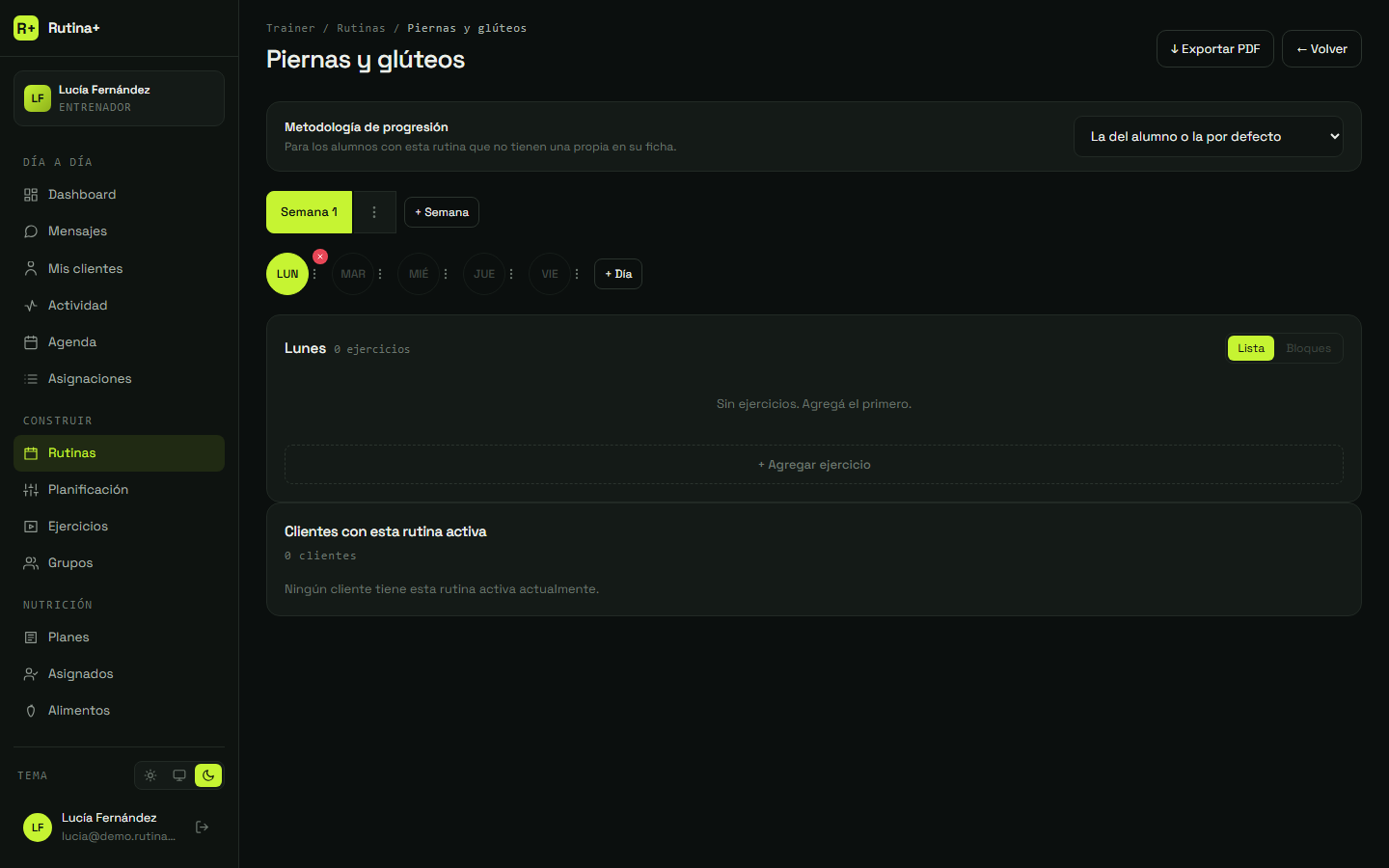
Task: Open Rutinas breadcrumb link
Action: [x=361, y=28]
